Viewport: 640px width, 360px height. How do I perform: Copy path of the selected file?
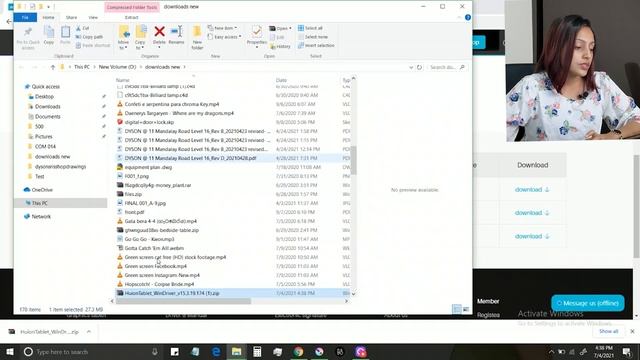coord(89,37)
